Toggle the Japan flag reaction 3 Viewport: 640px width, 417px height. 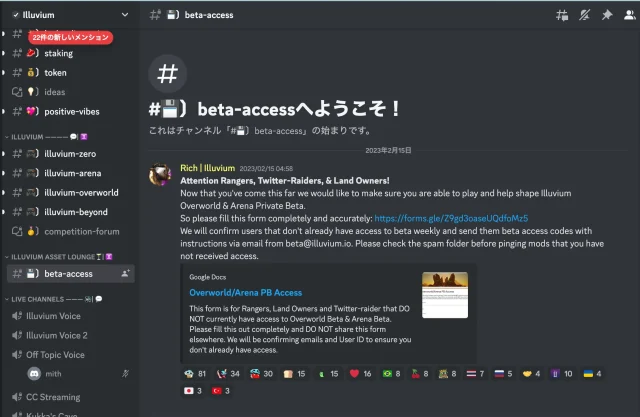click(x=193, y=391)
